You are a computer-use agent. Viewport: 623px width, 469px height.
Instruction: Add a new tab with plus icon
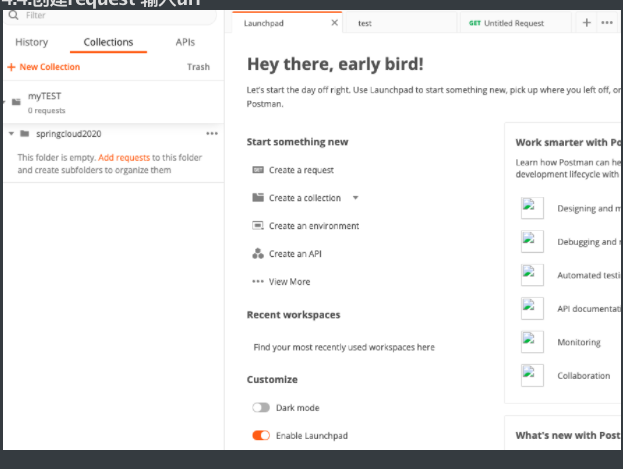pos(586,23)
